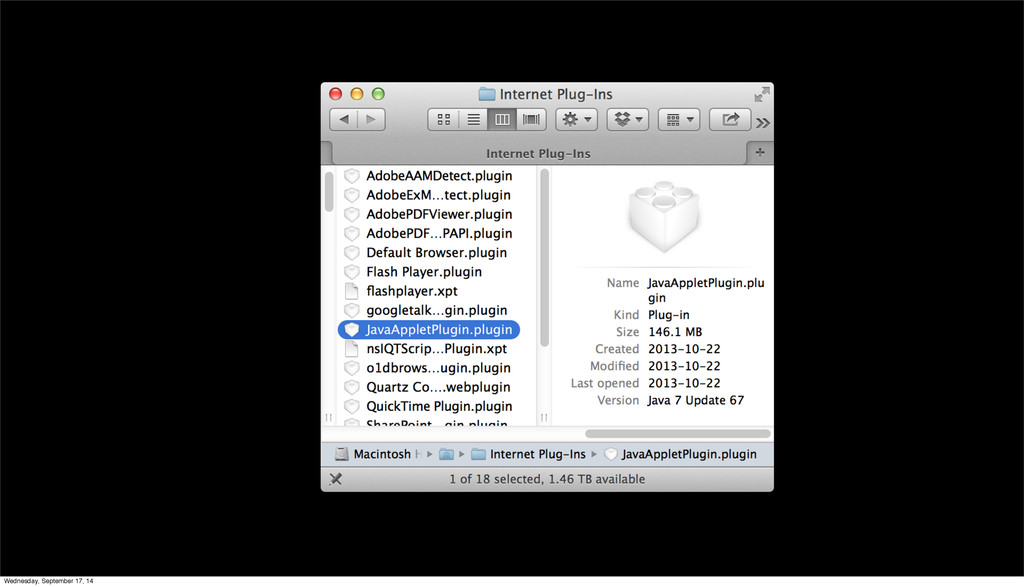Click the status text 1 of 18 selected

pyautogui.click(x=547, y=479)
